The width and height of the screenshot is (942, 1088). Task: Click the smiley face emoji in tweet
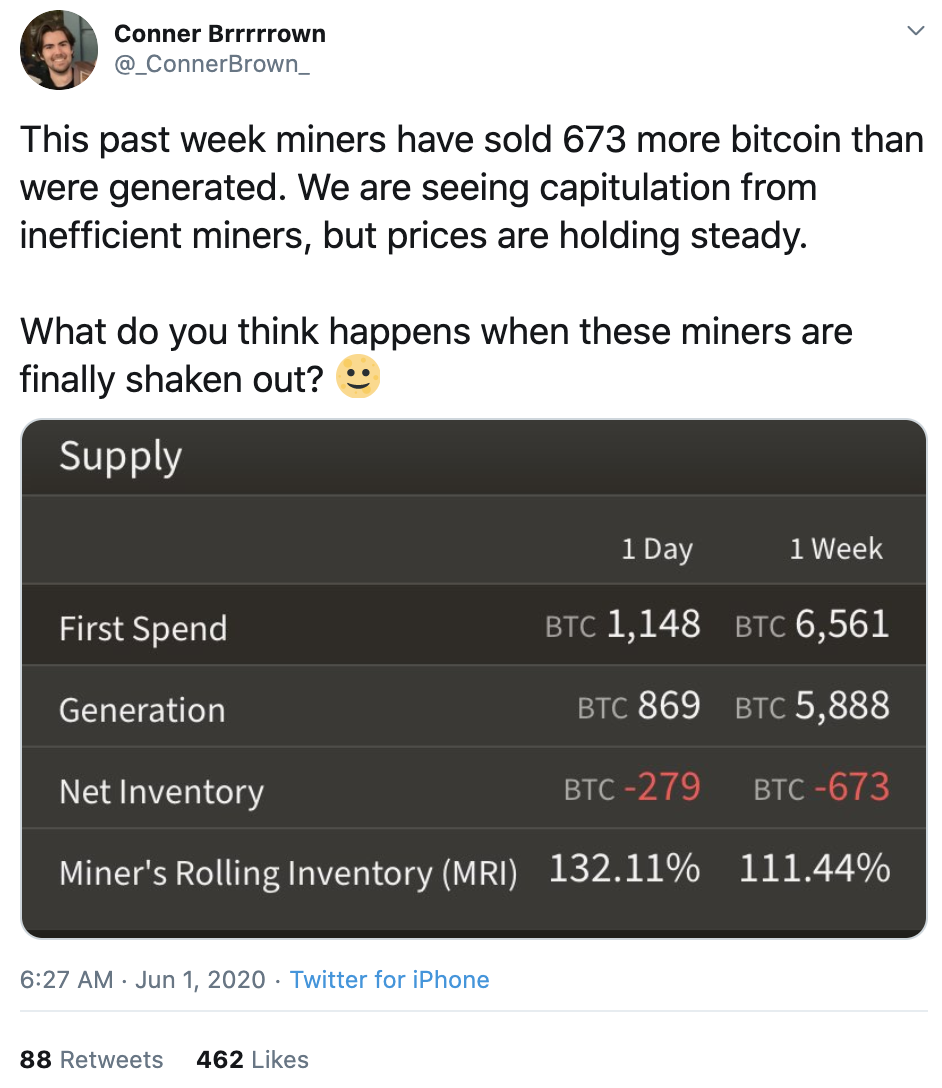358,378
